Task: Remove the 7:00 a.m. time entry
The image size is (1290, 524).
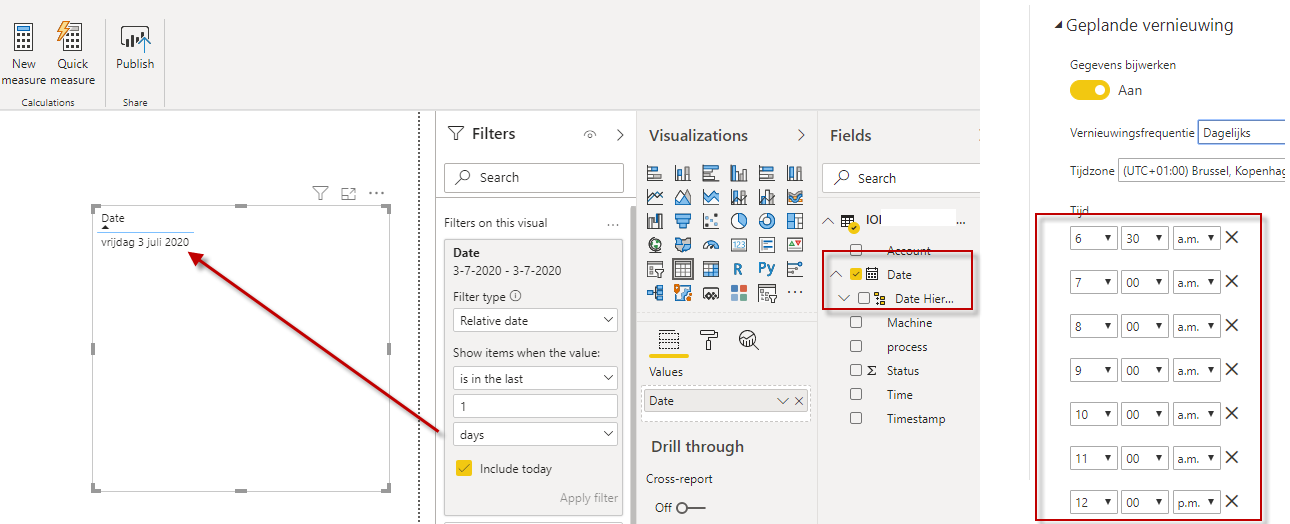Action: click(1232, 282)
